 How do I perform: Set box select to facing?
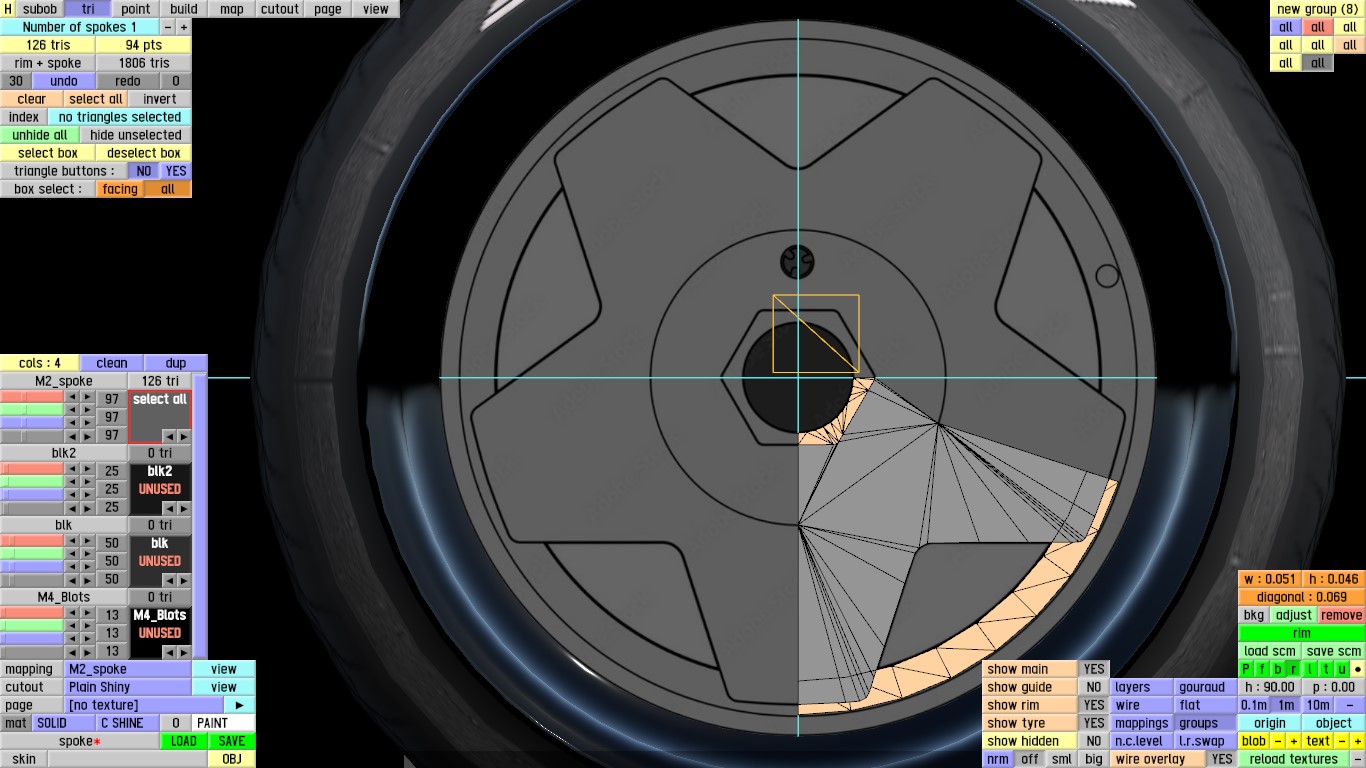(x=120, y=189)
